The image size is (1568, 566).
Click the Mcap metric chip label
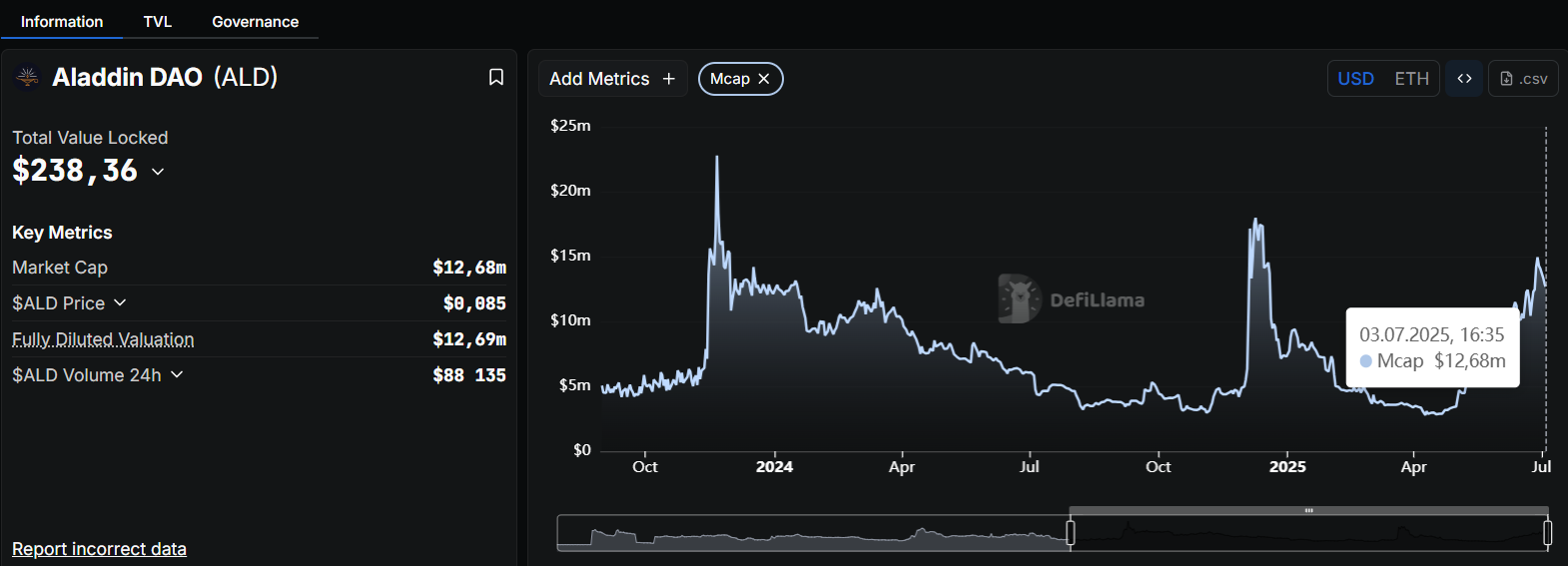[x=729, y=79]
